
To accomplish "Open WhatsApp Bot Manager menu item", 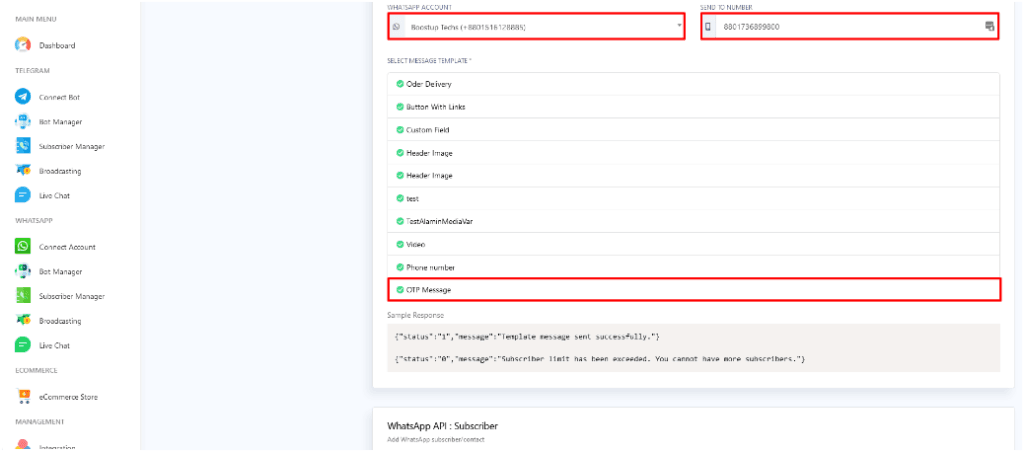I will tap(60, 272).
